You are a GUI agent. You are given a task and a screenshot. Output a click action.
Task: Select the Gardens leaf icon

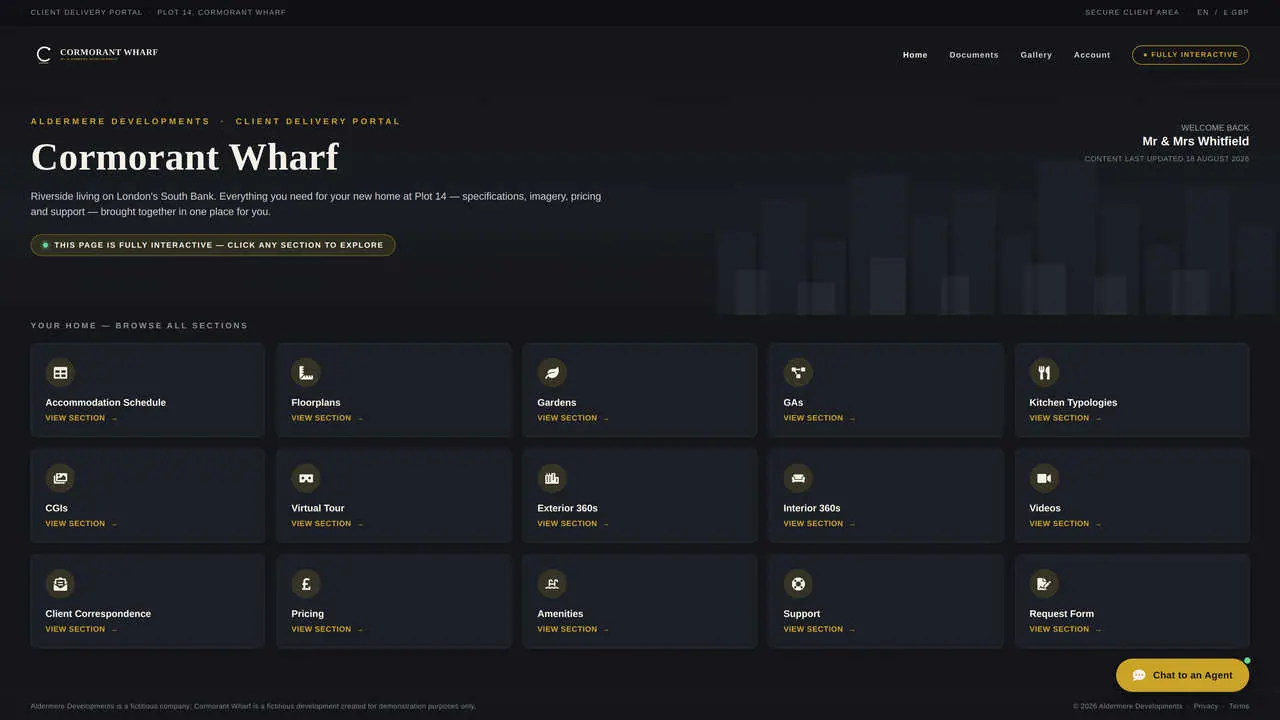pyautogui.click(x=552, y=373)
